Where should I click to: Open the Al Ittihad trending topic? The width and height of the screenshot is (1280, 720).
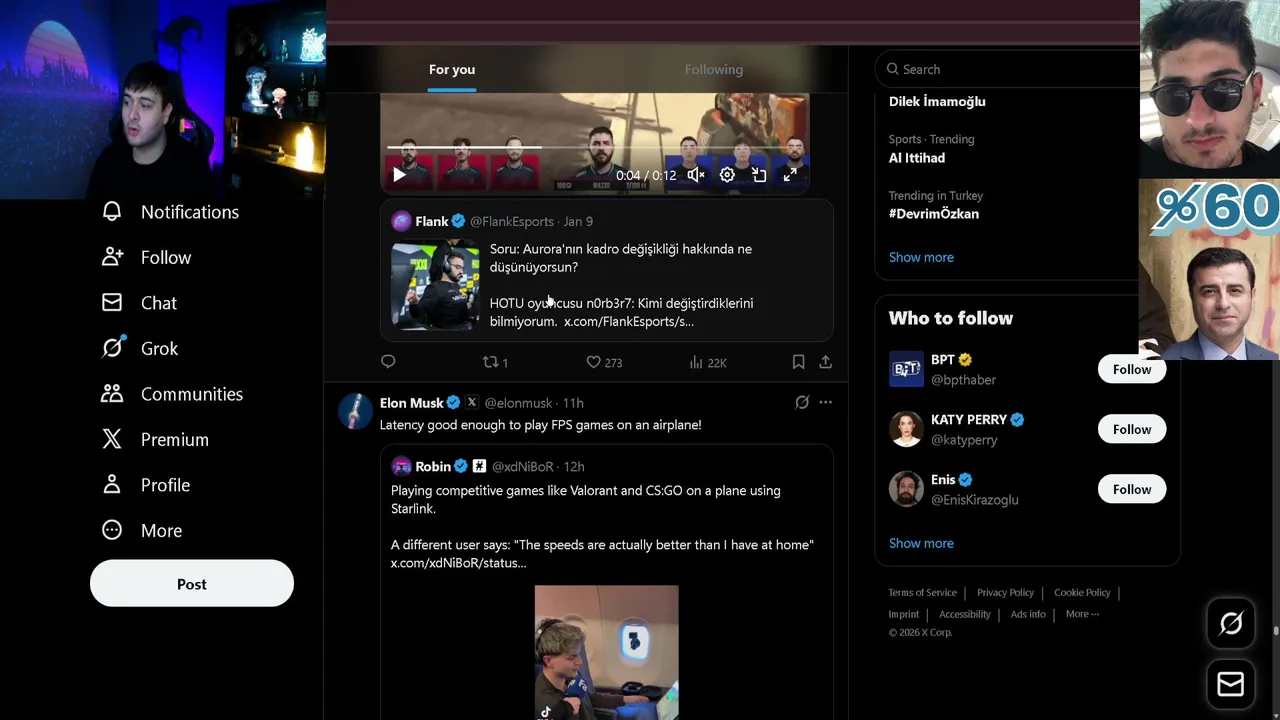917,157
